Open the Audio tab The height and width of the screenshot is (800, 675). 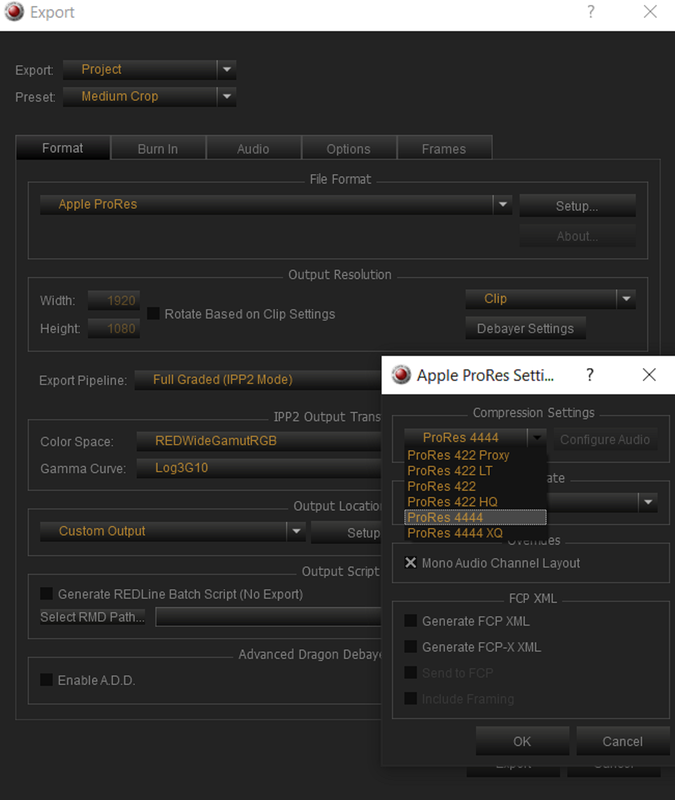[x=253, y=148]
